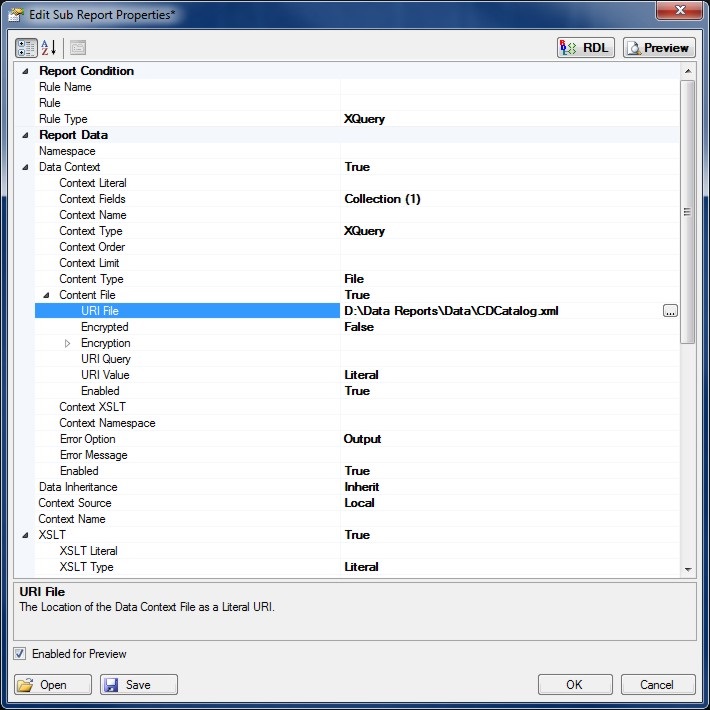Click Save with floppy disk icon
The image size is (710, 710).
138,685
